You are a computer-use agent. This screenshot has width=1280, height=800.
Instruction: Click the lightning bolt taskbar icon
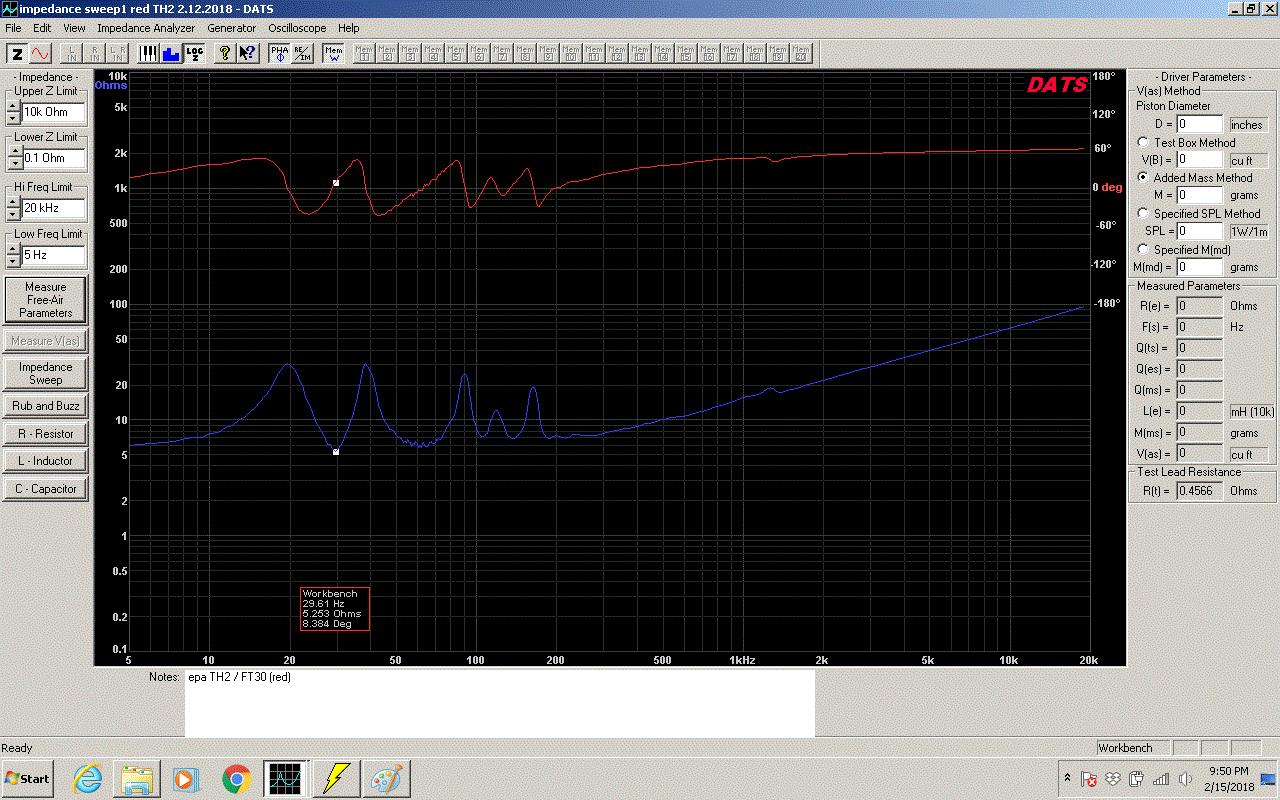pos(335,778)
